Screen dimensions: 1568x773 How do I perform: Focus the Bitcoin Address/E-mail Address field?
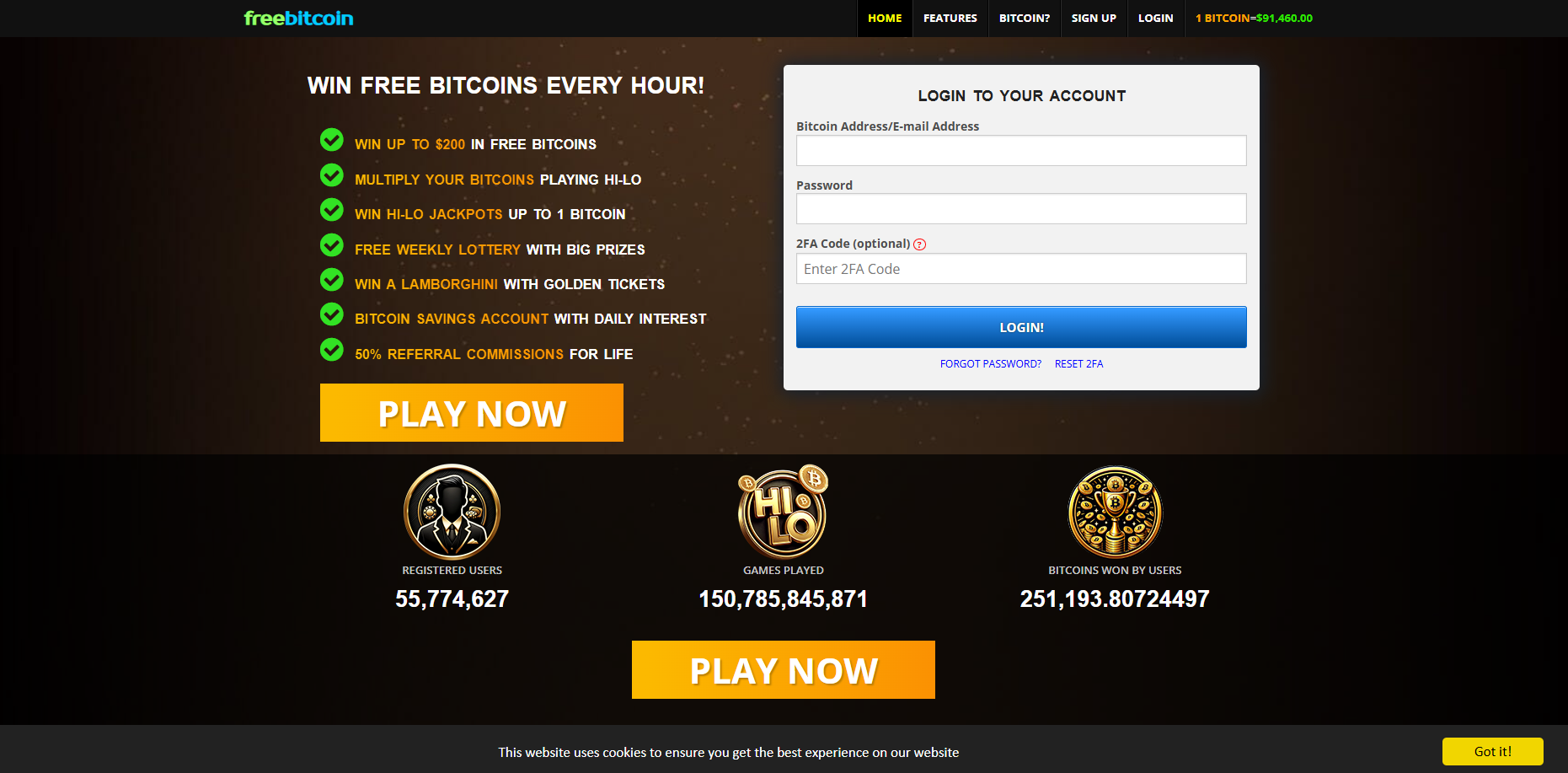point(1021,150)
